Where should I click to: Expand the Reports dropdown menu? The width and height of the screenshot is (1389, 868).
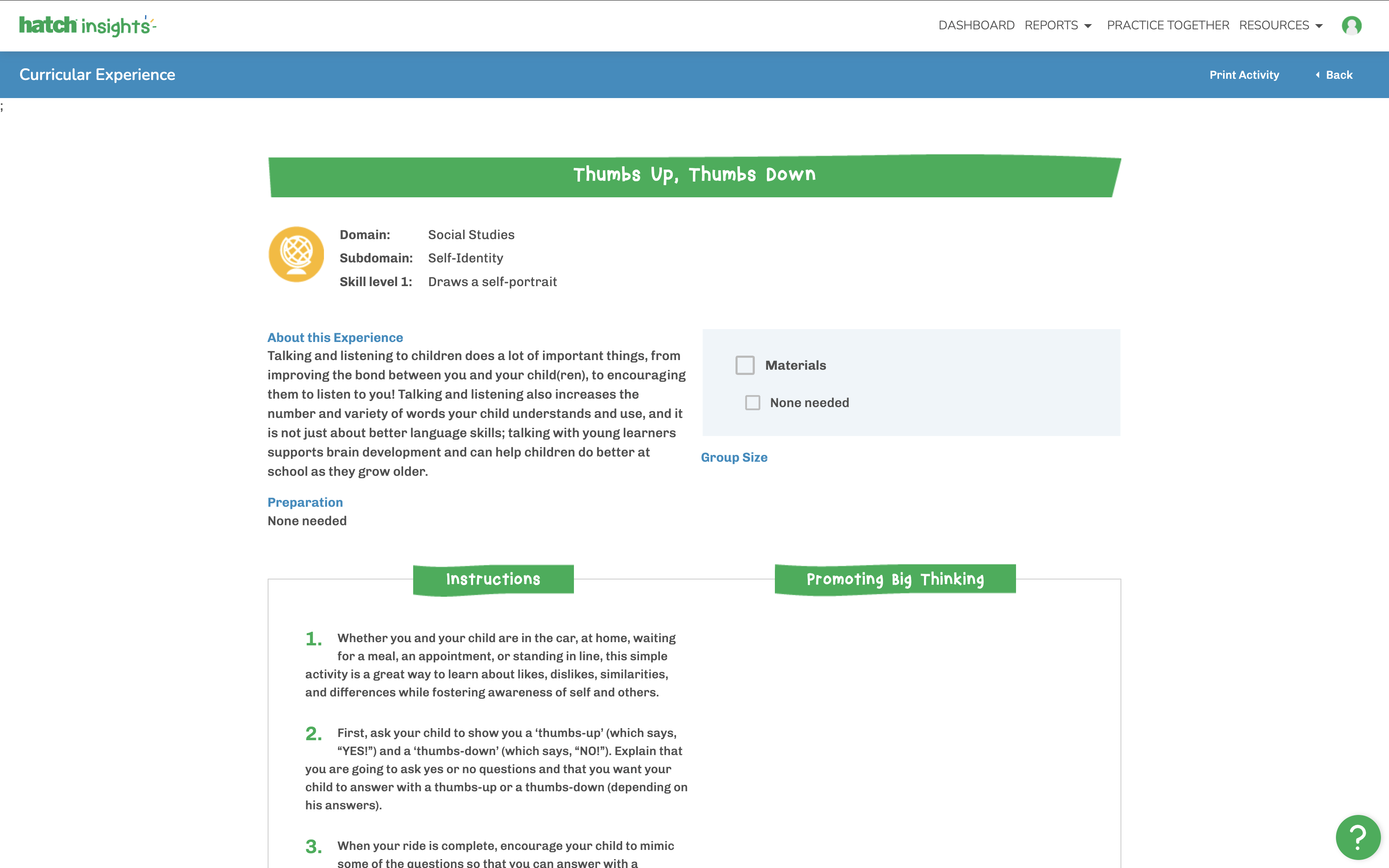pyautogui.click(x=1058, y=25)
